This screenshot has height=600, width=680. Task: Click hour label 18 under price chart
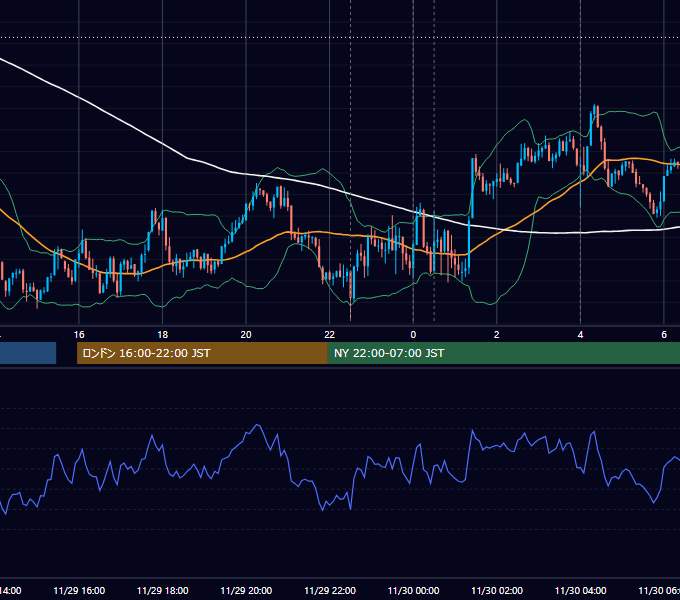tap(163, 335)
